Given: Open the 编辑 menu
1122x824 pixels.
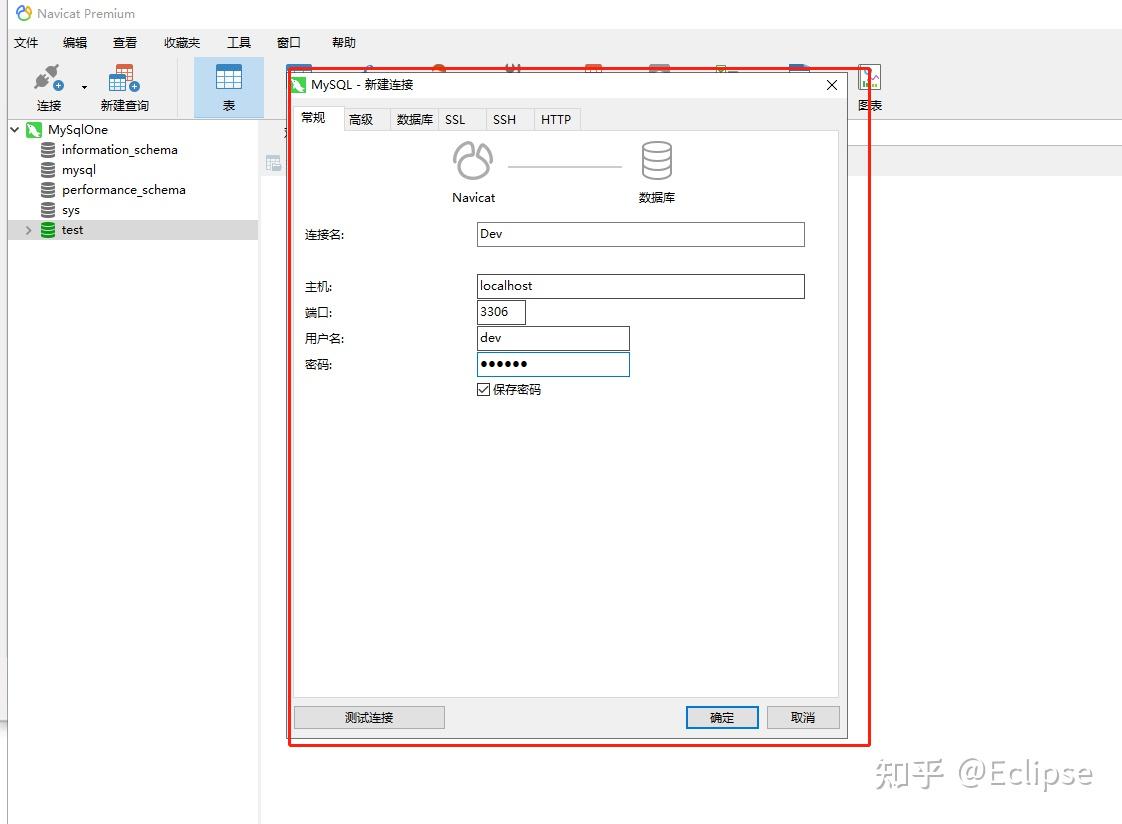Looking at the screenshot, I should (x=75, y=43).
